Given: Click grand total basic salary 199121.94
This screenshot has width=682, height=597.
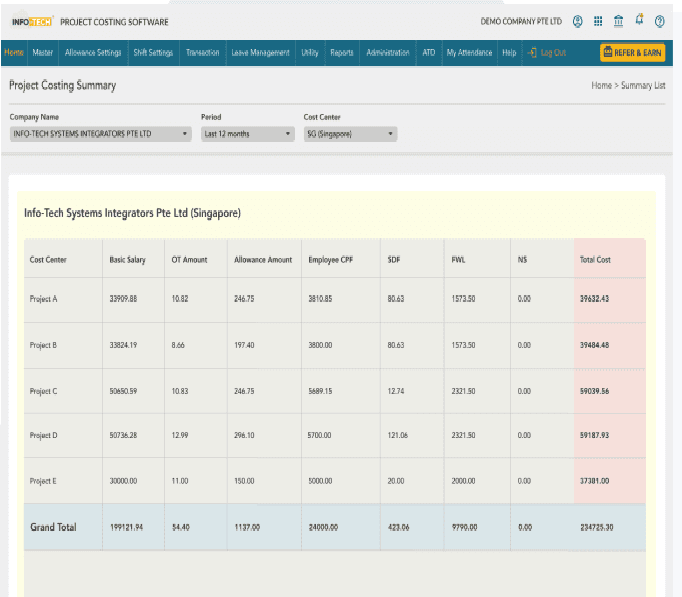Looking at the screenshot, I should (126, 527).
